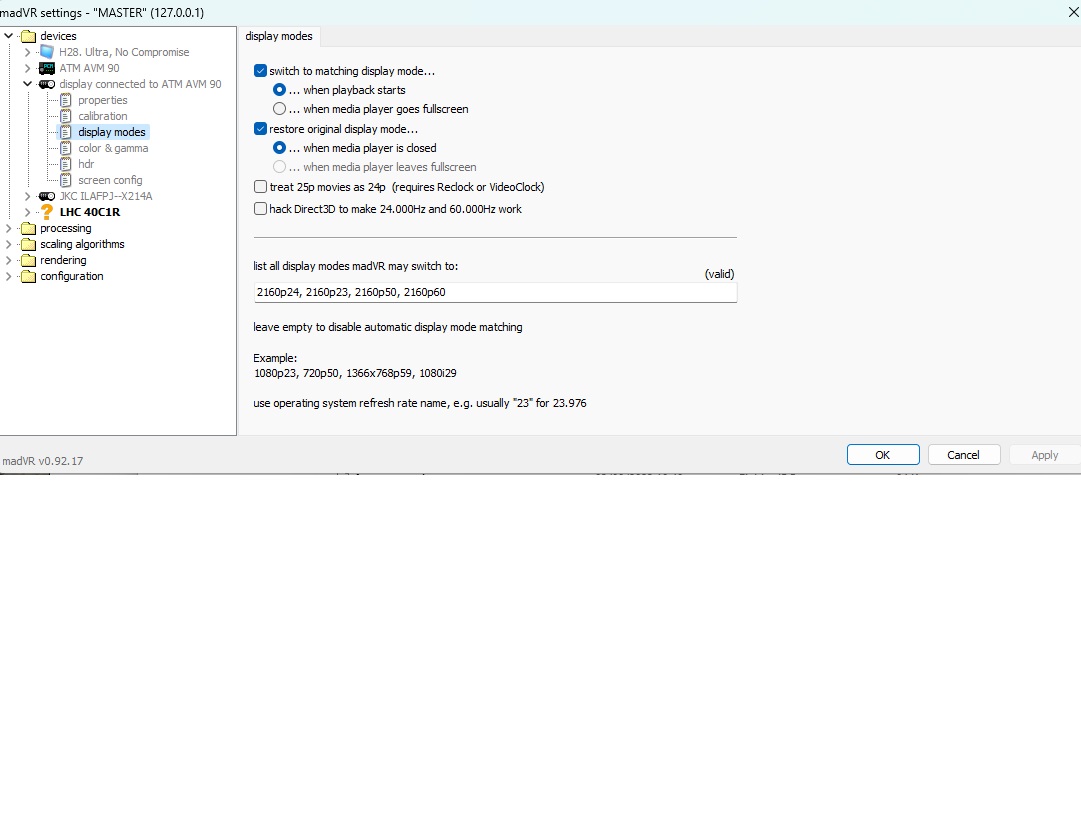Select the JKC ILAFPJ--X214A label

pos(105,196)
